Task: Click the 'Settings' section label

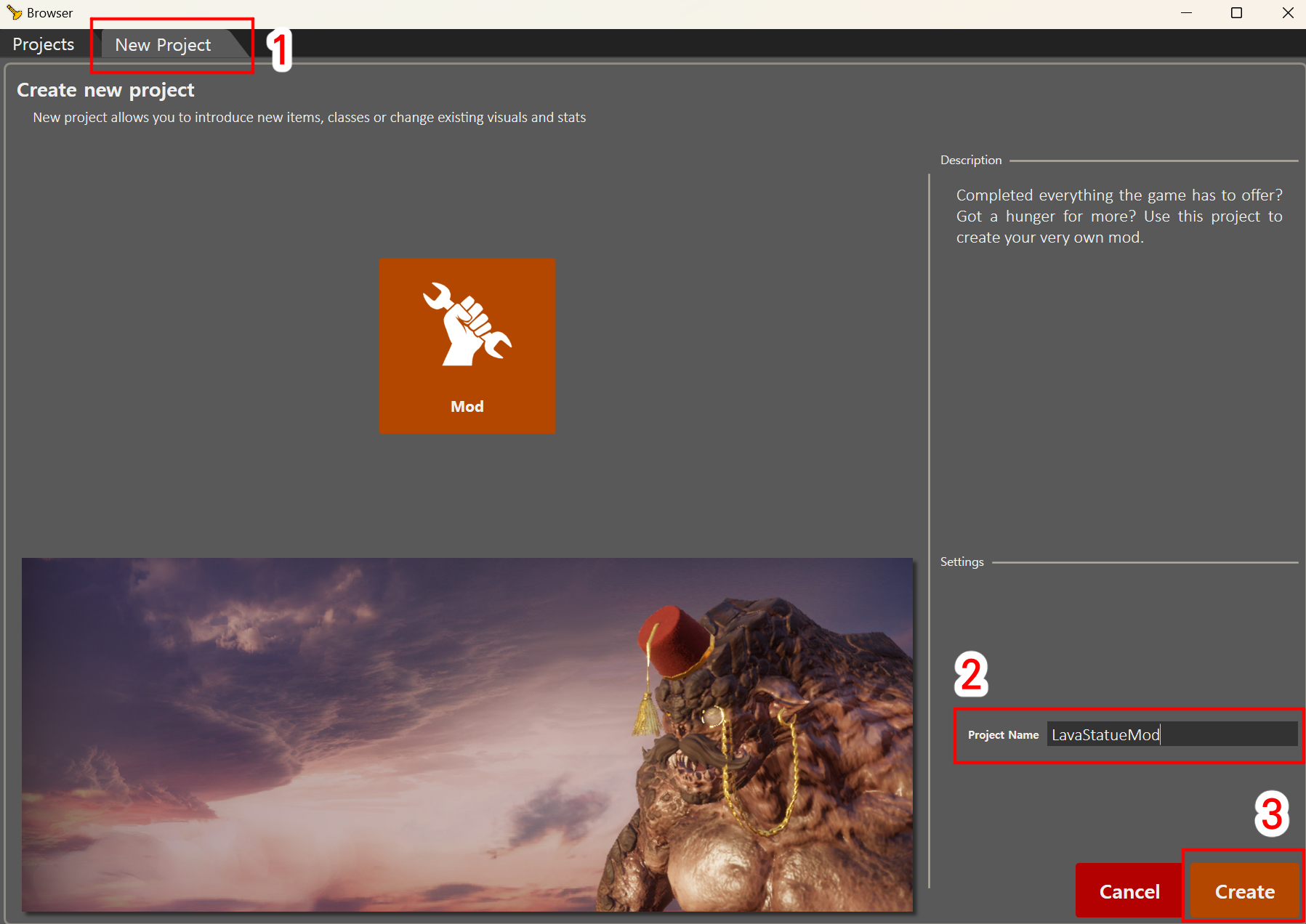Action: pyautogui.click(x=962, y=562)
